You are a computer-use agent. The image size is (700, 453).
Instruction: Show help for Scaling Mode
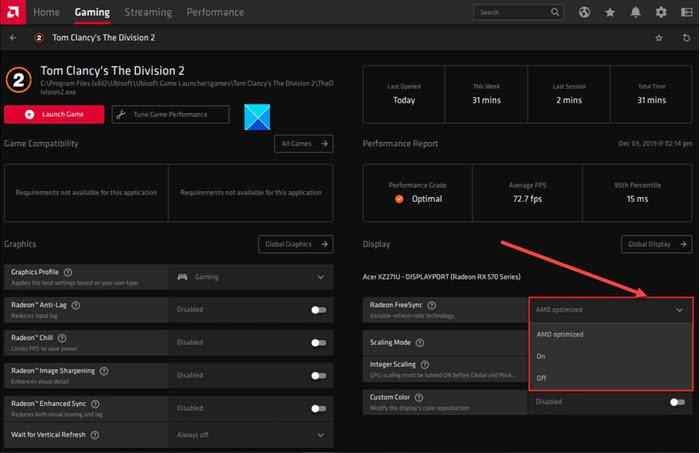[x=420, y=343]
